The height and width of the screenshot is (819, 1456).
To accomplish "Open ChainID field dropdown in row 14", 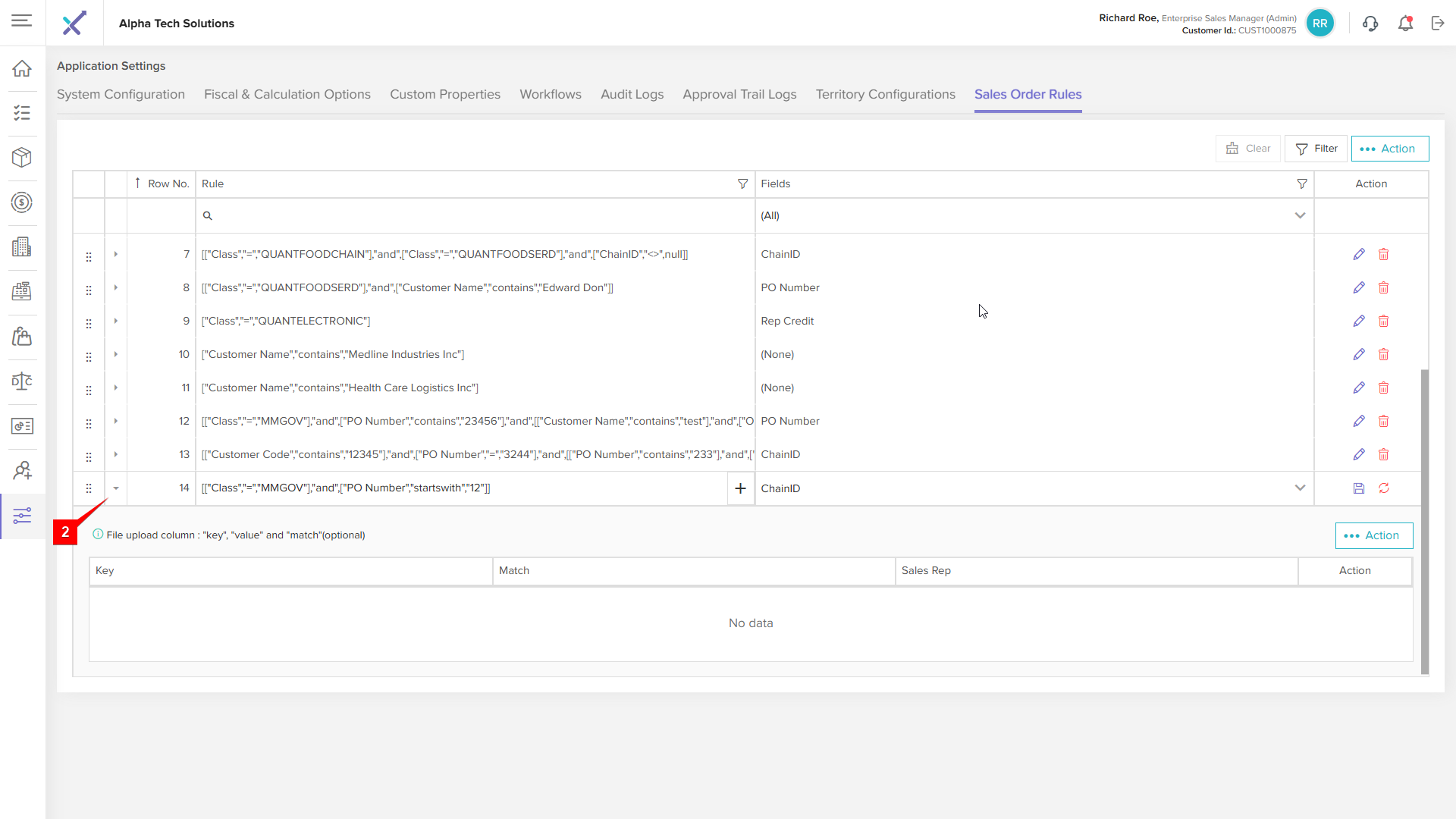I will [1300, 488].
